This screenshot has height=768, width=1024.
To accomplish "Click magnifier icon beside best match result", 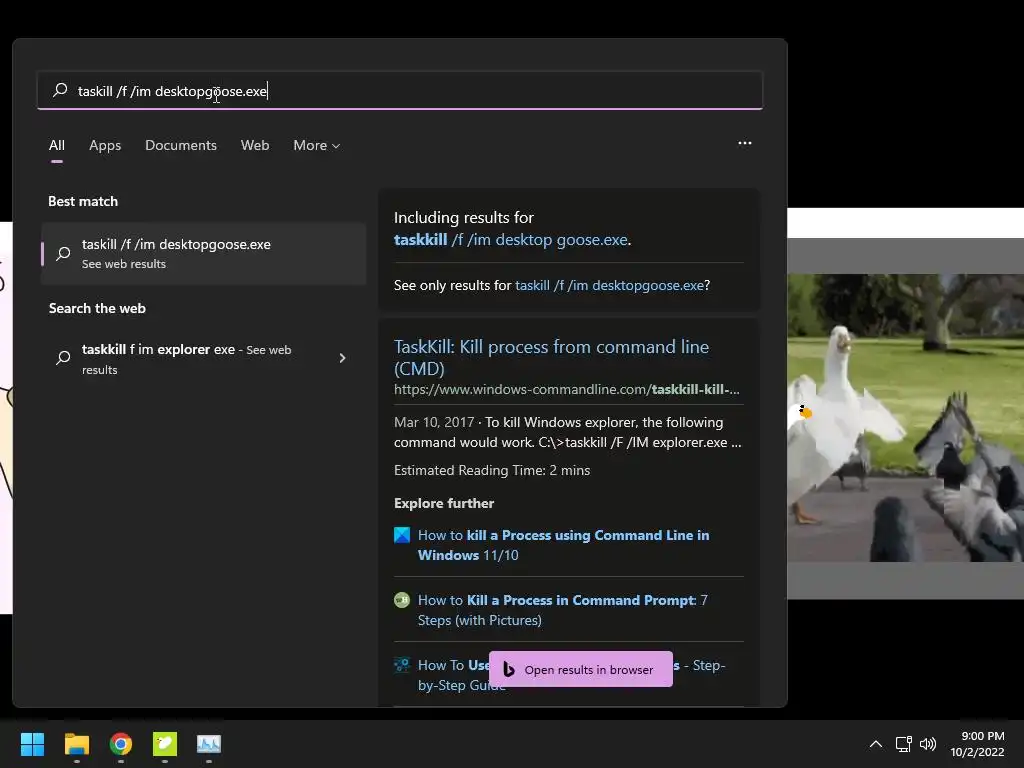I will (63, 253).
